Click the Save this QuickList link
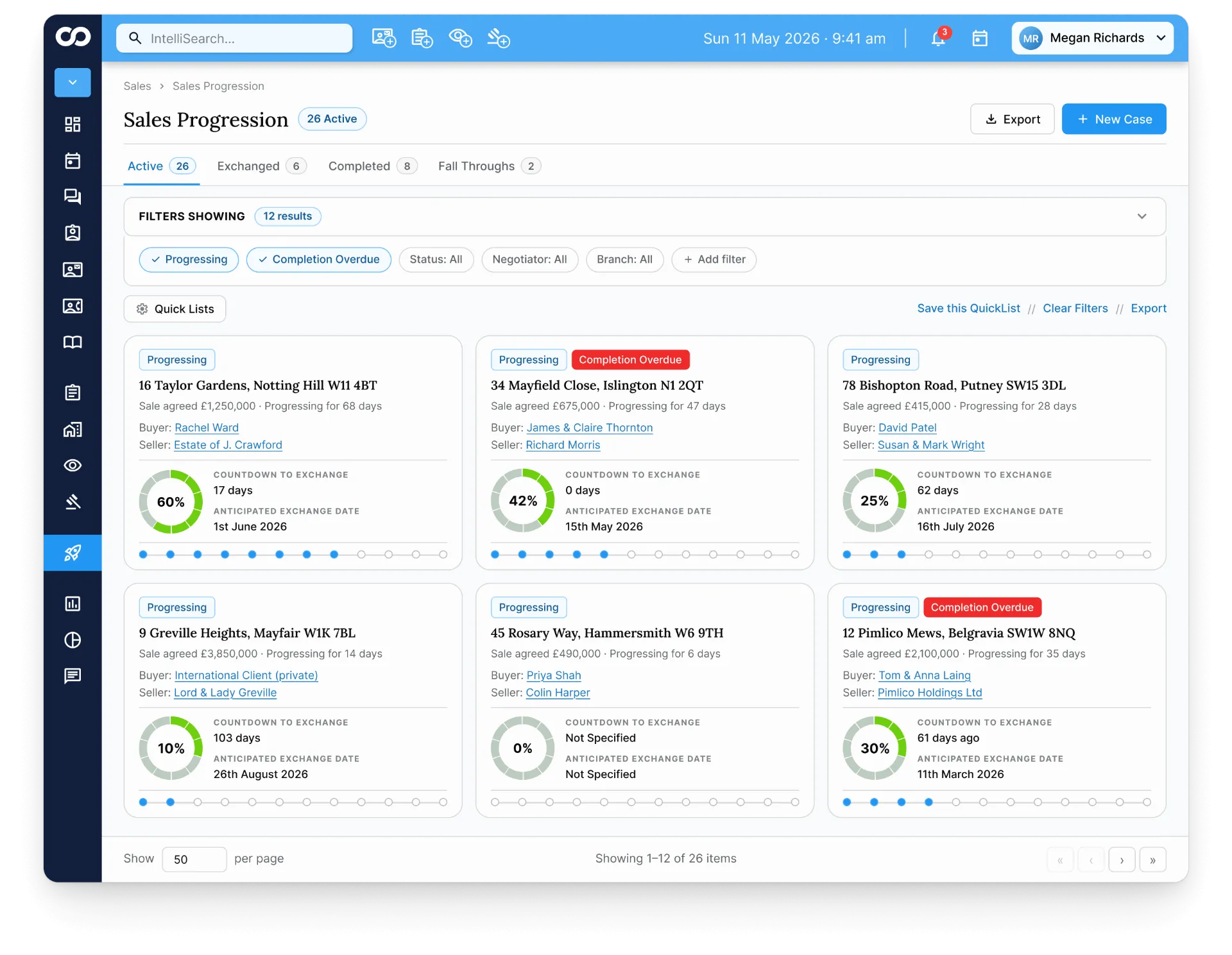Viewport: 1232px width, 955px height. [968, 308]
